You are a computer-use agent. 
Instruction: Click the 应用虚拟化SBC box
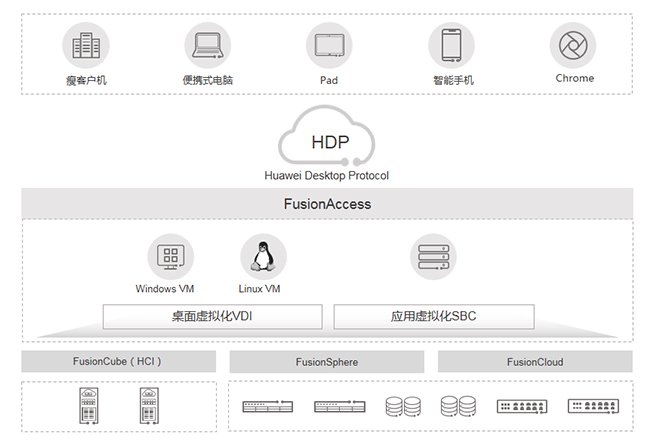click(433, 317)
